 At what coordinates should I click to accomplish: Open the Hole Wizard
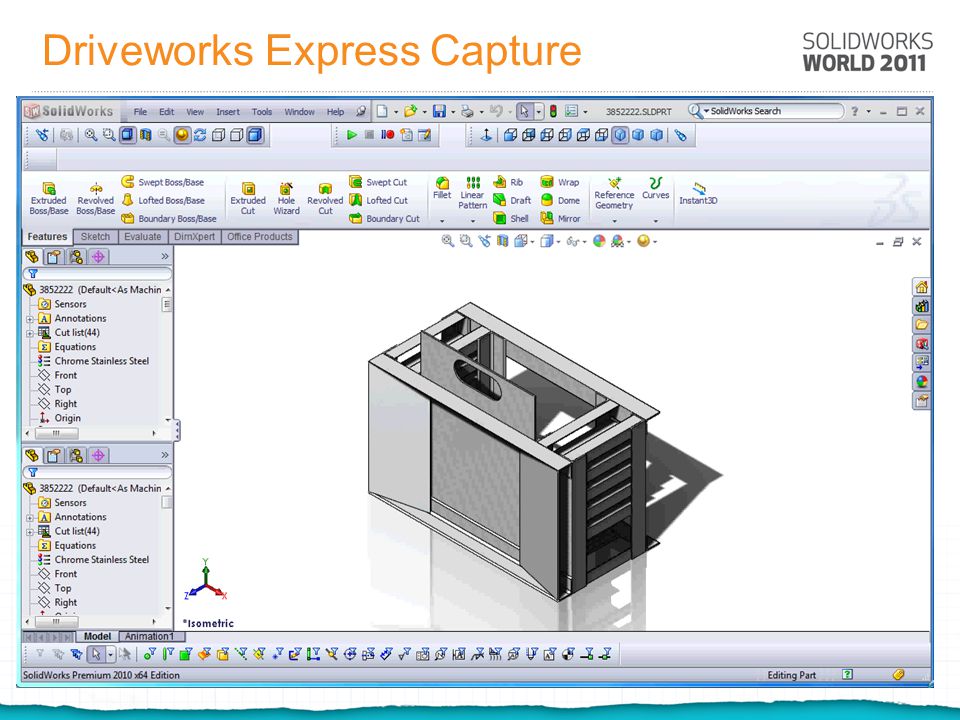coord(286,198)
